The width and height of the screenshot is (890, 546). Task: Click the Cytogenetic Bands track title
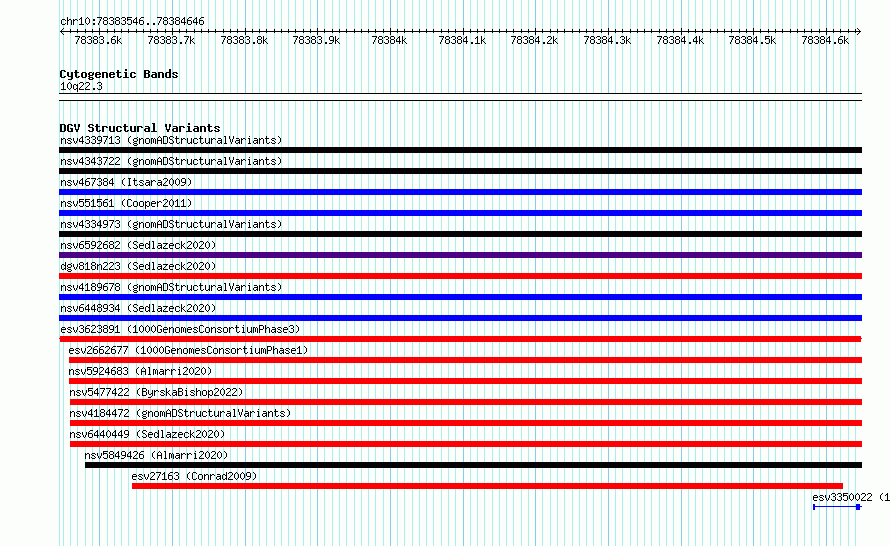click(119, 74)
